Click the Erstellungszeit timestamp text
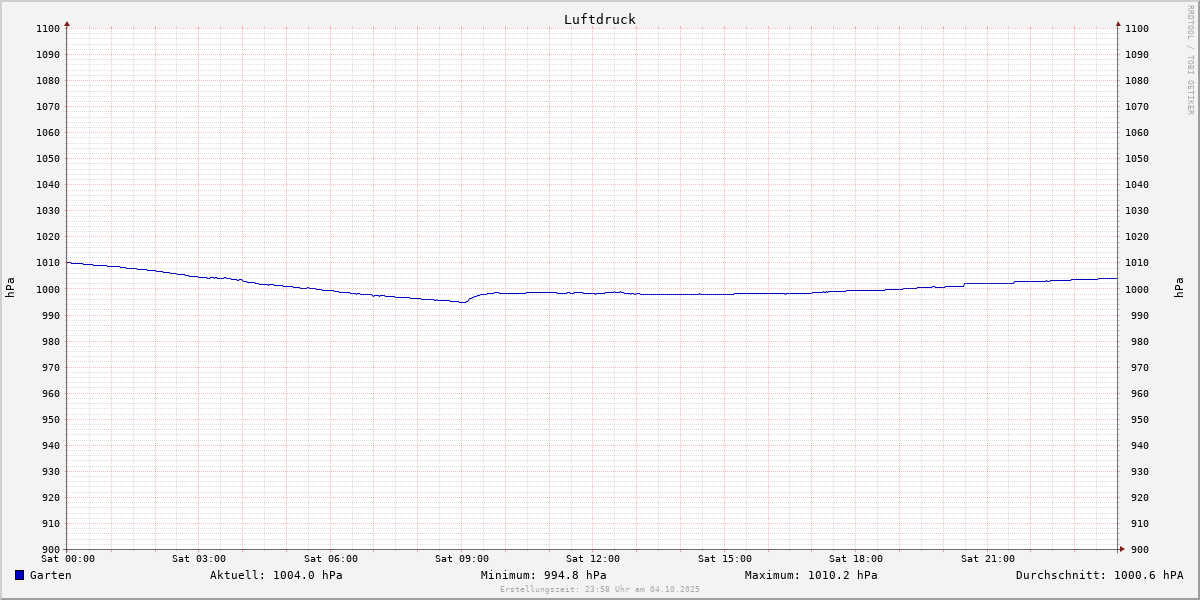This screenshot has height=600, width=1200. (599, 589)
